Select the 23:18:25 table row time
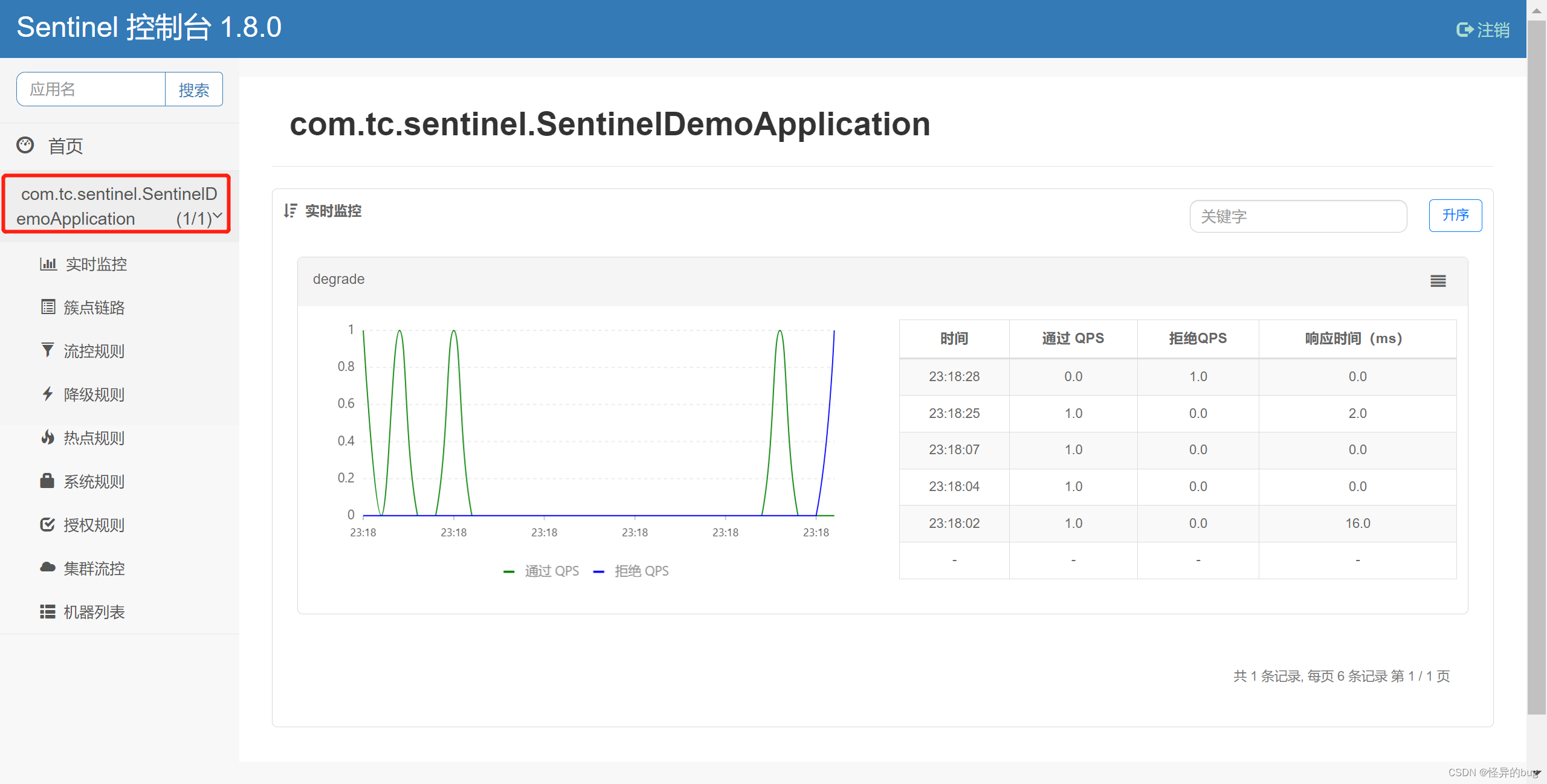 (x=954, y=413)
